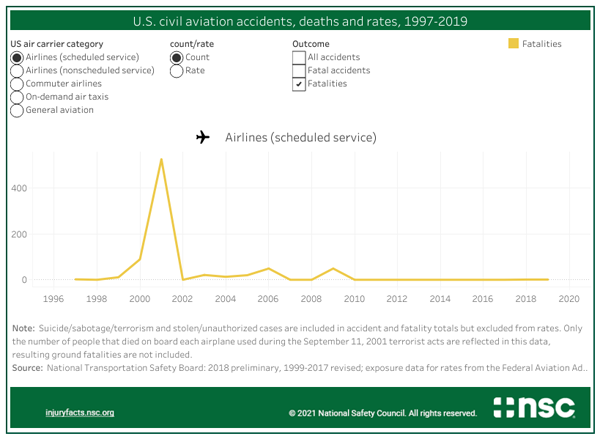Viewport: 600px width, 439px height.
Task: Select Airlines (scheduled service) radio button
Action: pyautogui.click(x=17, y=58)
